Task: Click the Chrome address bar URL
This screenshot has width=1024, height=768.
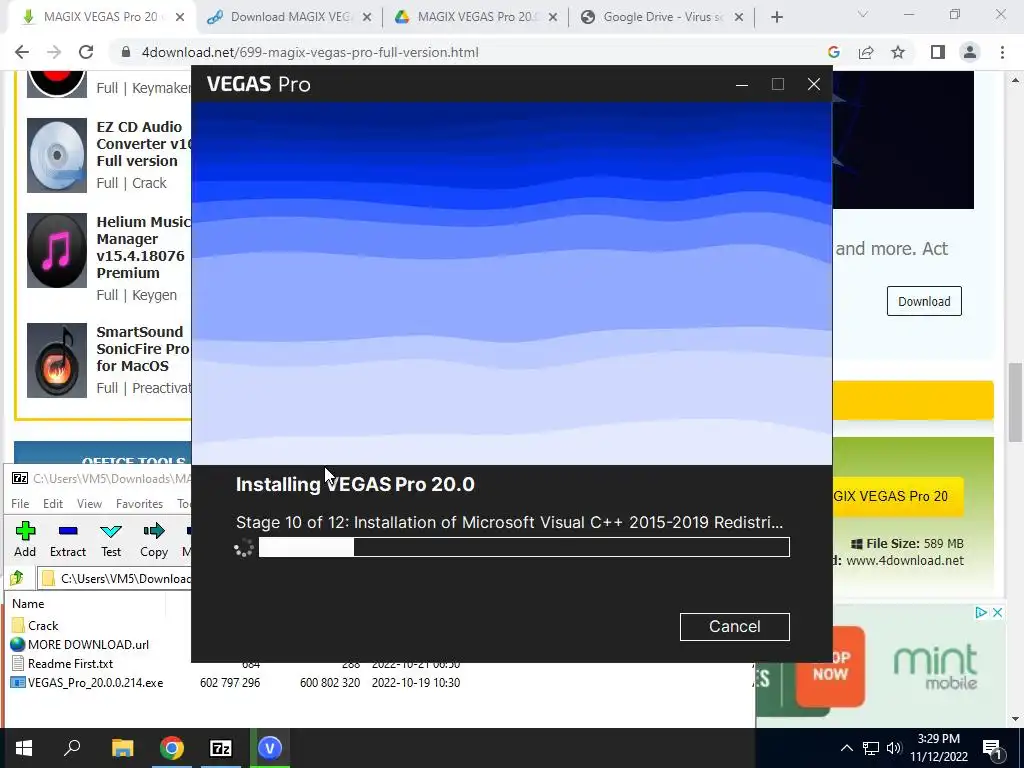Action: point(310,52)
